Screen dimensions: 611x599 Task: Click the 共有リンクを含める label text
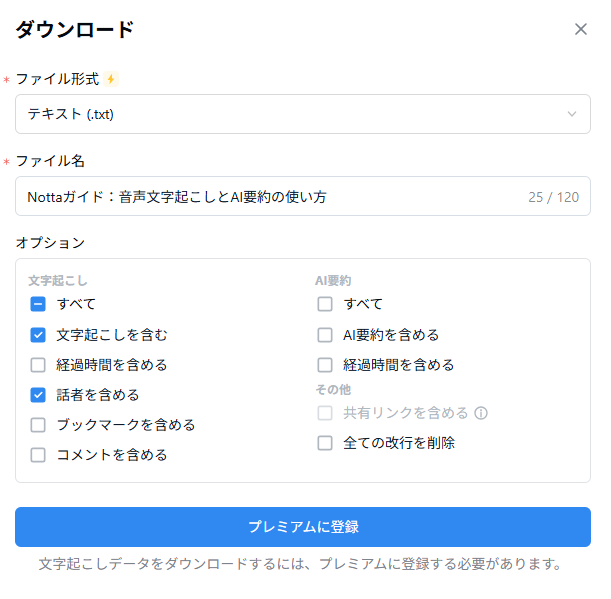point(405,413)
